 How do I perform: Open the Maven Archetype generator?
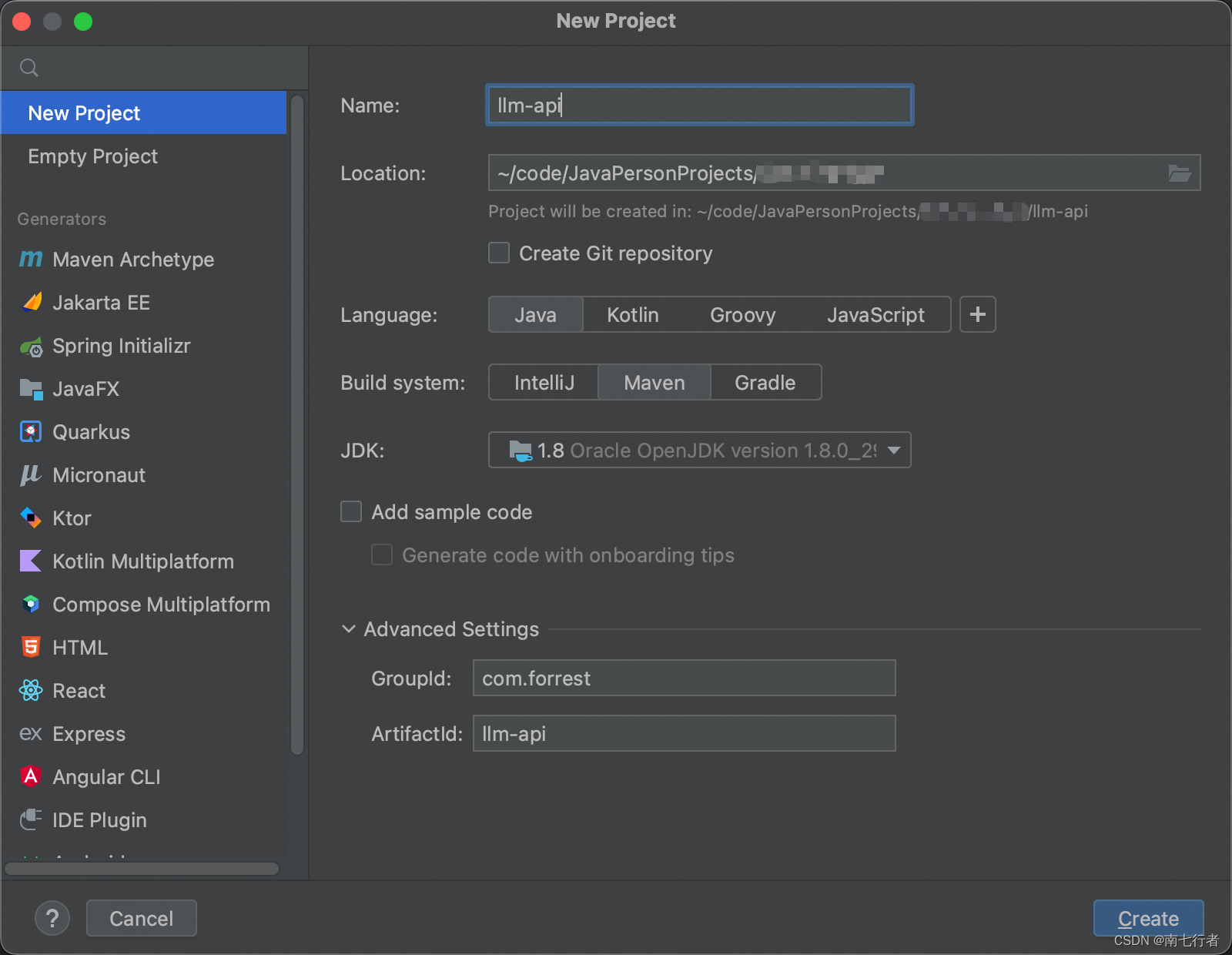pyautogui.click(x=144, y=260)
